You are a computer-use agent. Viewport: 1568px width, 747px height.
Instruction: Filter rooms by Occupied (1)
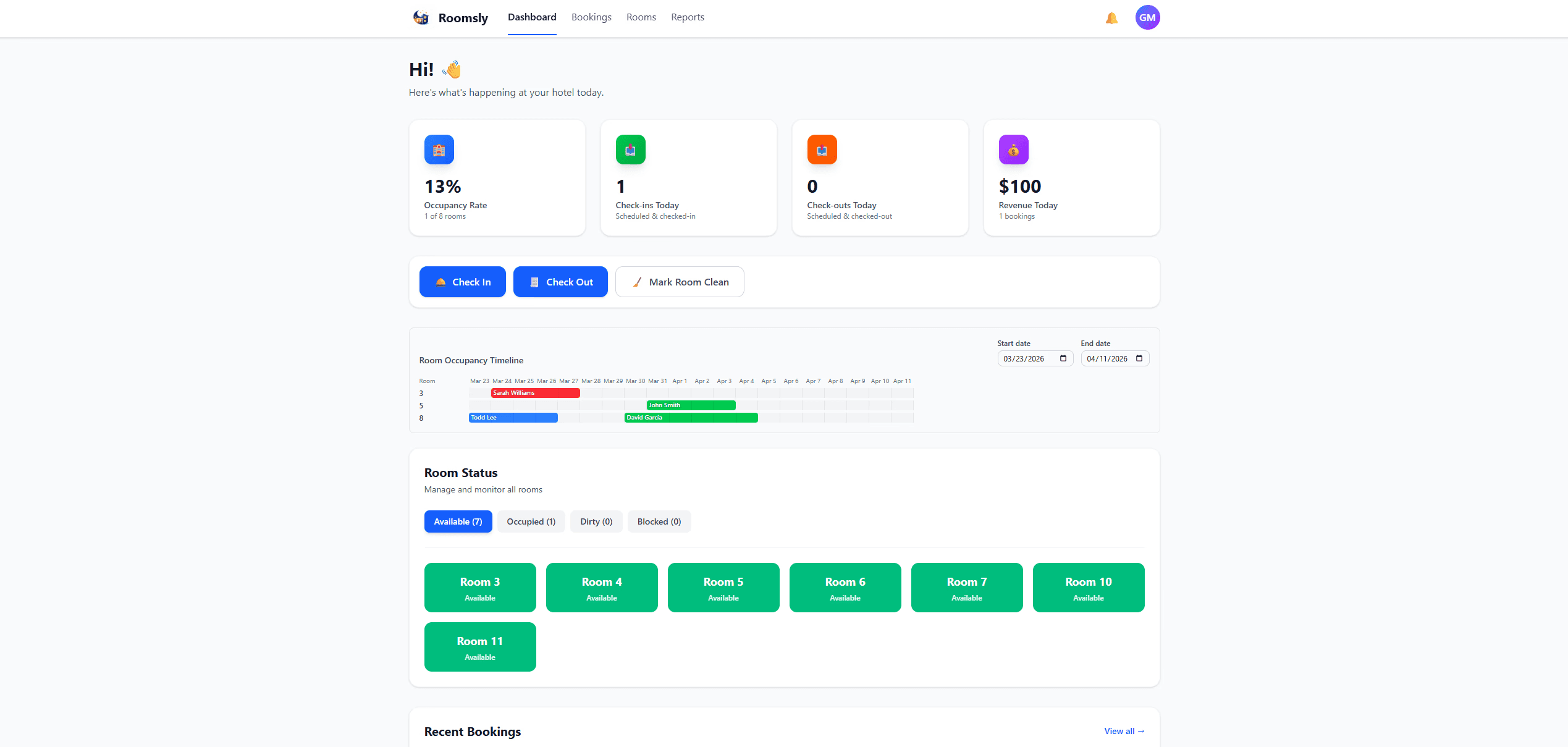pos(531,521)
